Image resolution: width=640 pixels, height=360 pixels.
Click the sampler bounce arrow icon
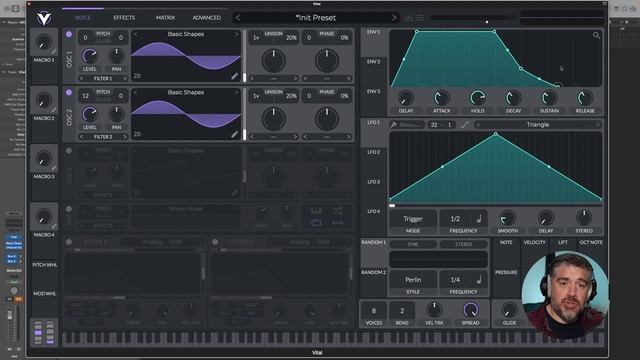click(x=337, y=223)
